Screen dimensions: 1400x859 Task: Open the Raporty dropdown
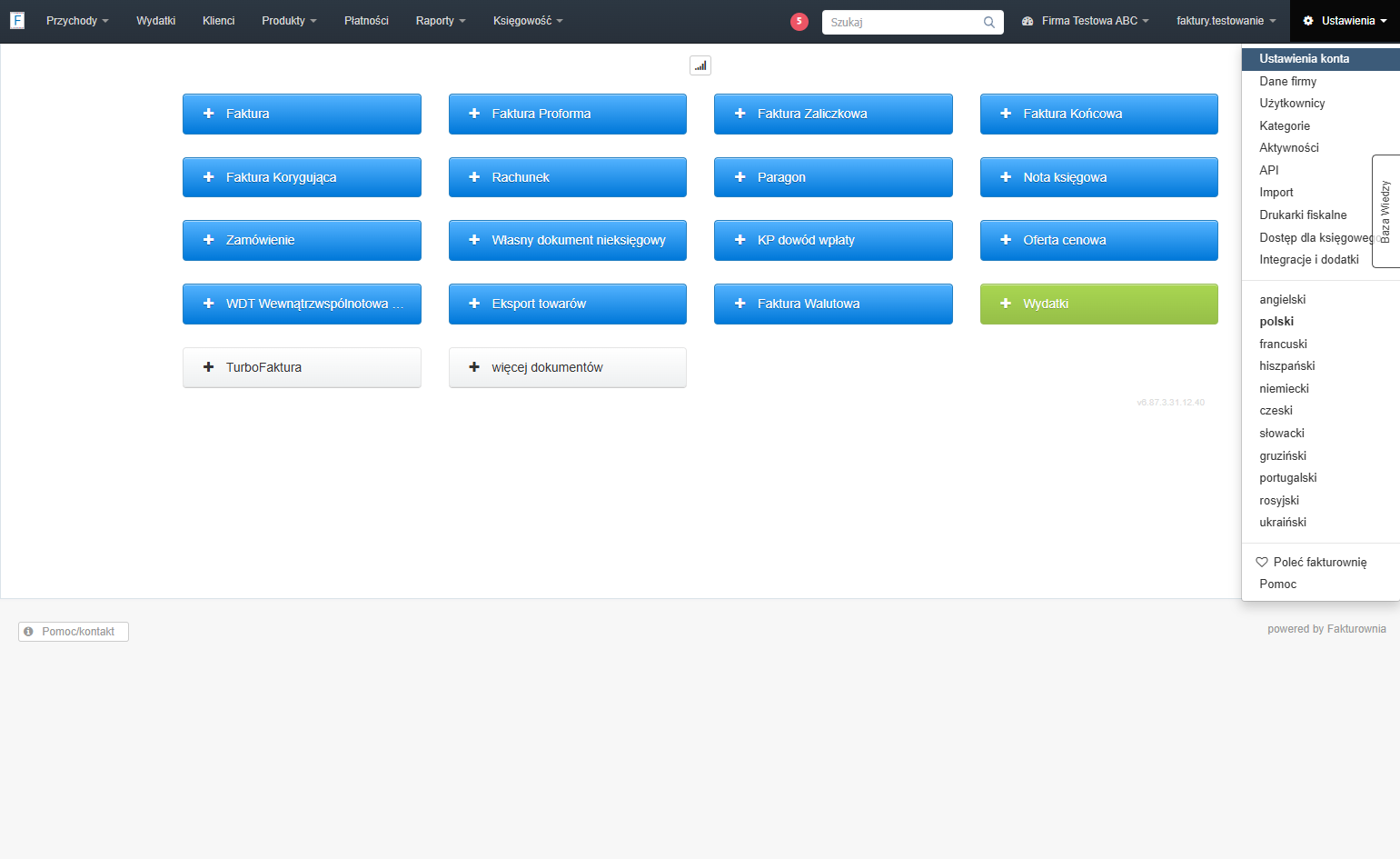point(441,21)
